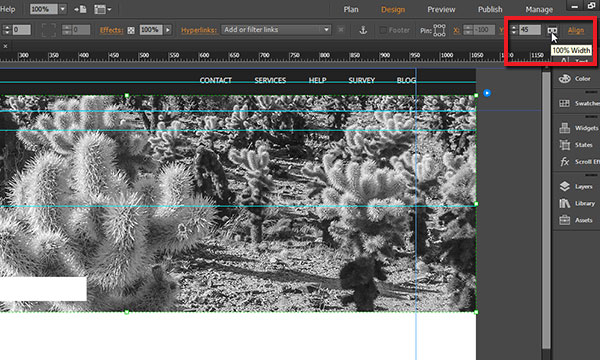
Task: Open the Align panel link
Action: (576, 30)
